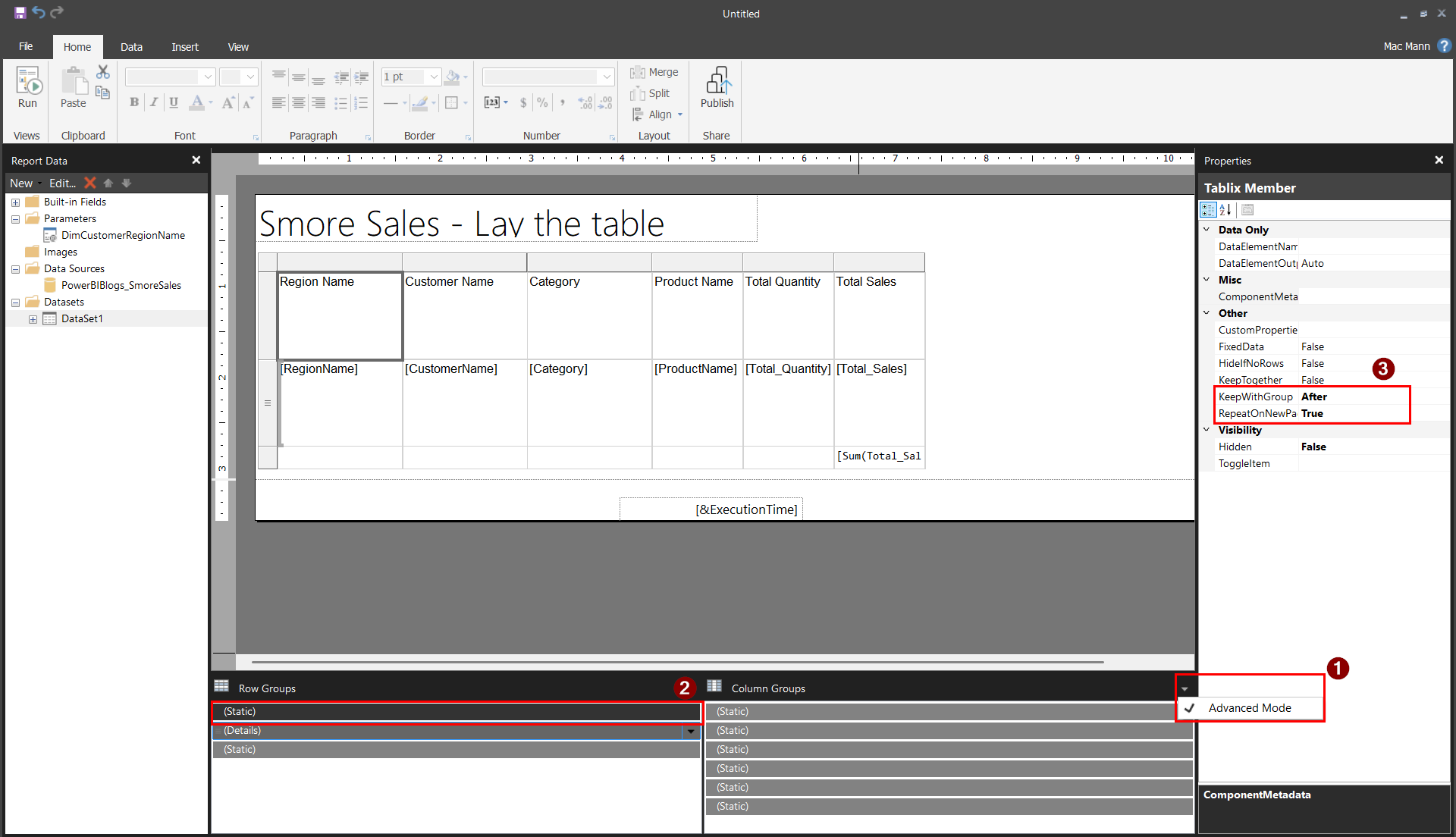The height and width of the screenshot is (837, 1456).
Task: Click the Split cells button
Action: (650, 93)
